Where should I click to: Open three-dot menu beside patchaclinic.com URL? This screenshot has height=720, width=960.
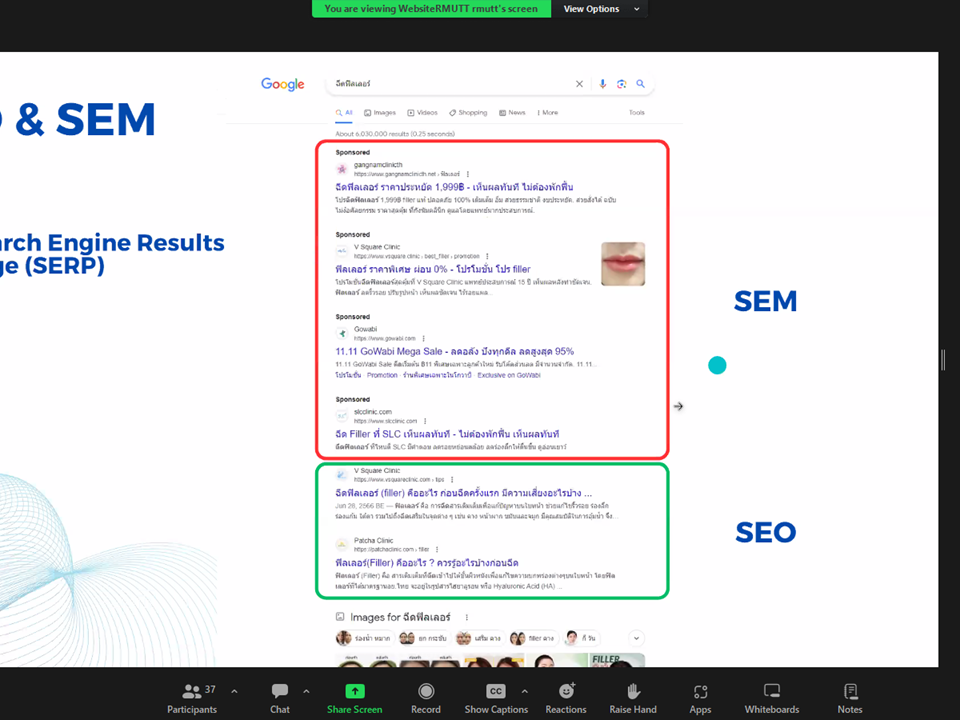point(437,550)
